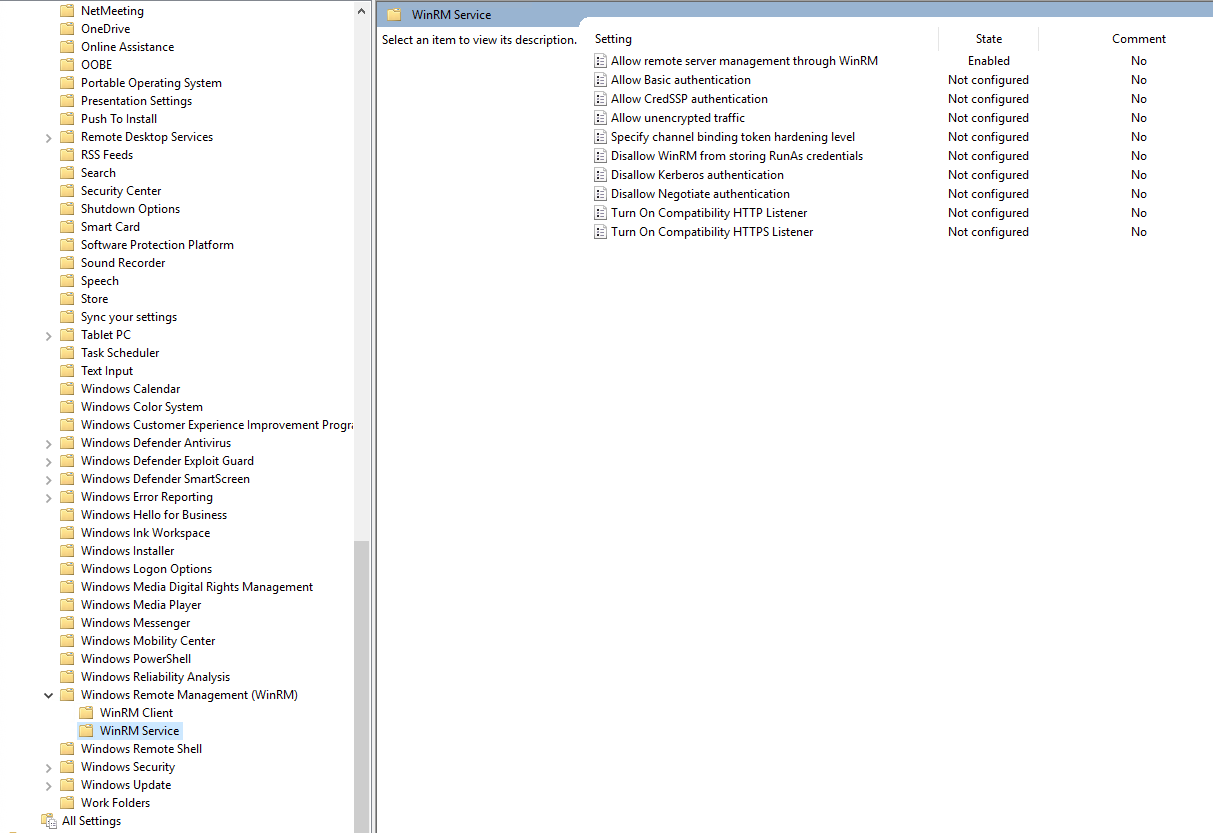Click the policy icon for Disallow Negotiate authentication

pyautogui.click(x=600, y=194)
